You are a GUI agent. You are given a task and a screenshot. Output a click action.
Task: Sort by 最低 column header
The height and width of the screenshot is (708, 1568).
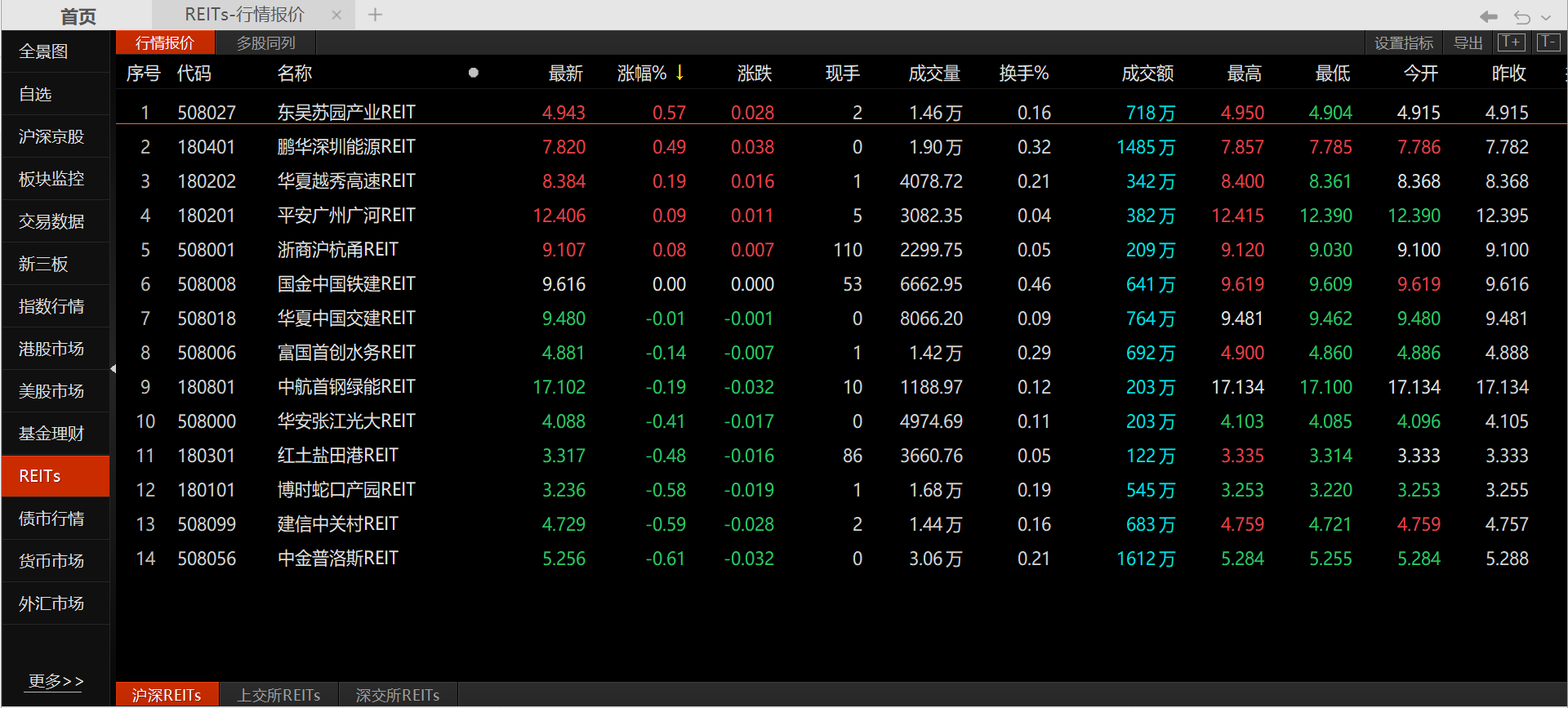click(x=1333, y=73)
